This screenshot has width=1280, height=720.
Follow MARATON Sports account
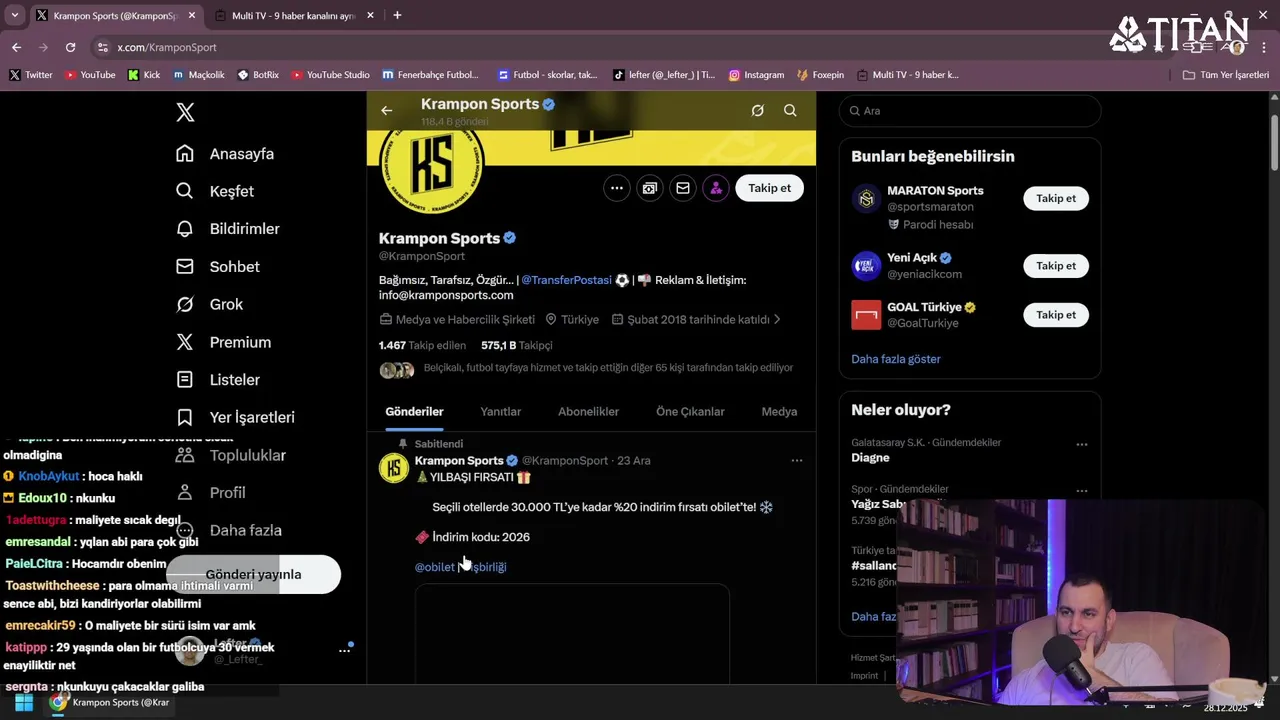[1056, 198]
